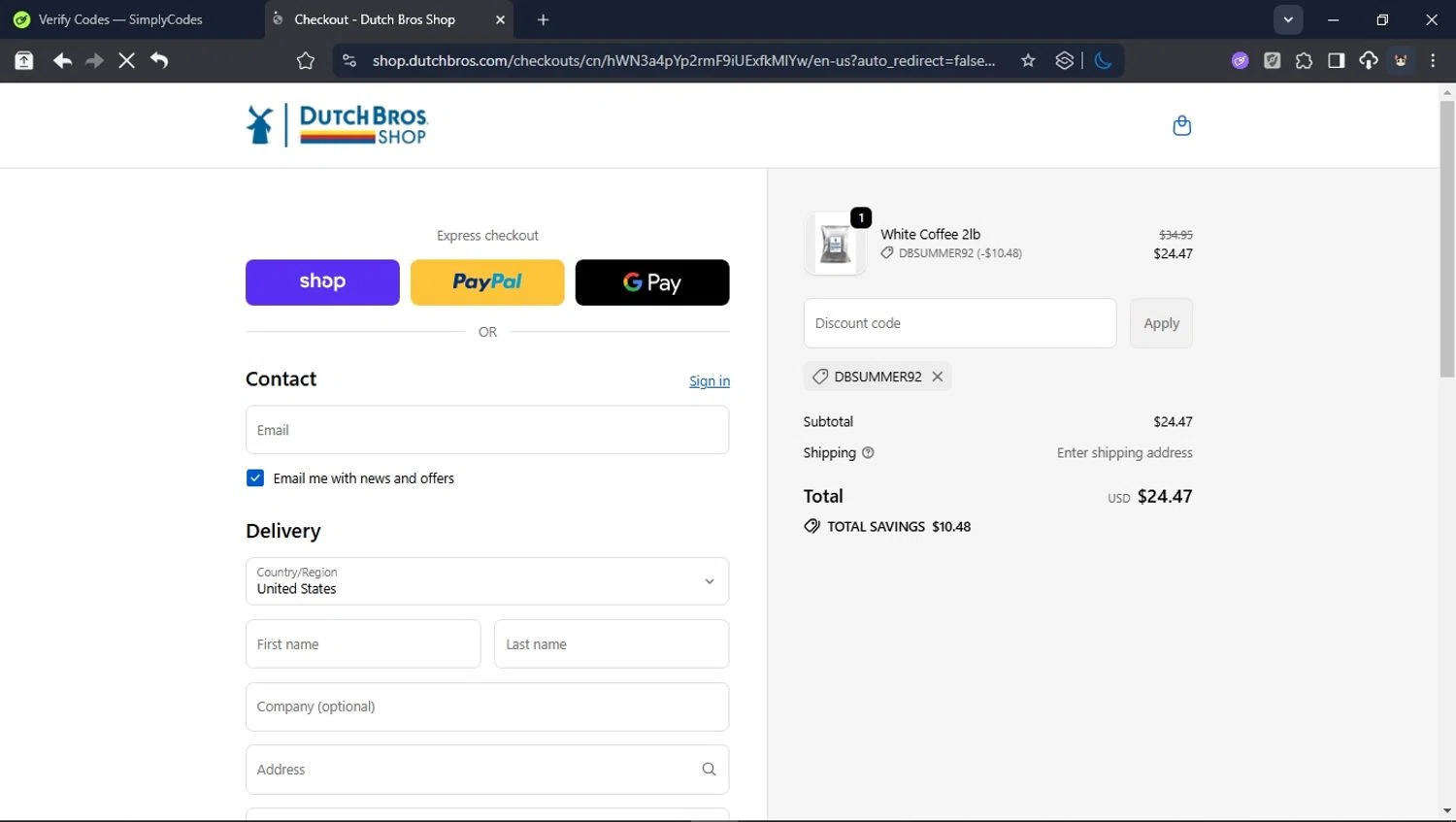This screenshot has height=822, width=1456.
Task: Click into the Email field
Action: click(487, 430)
